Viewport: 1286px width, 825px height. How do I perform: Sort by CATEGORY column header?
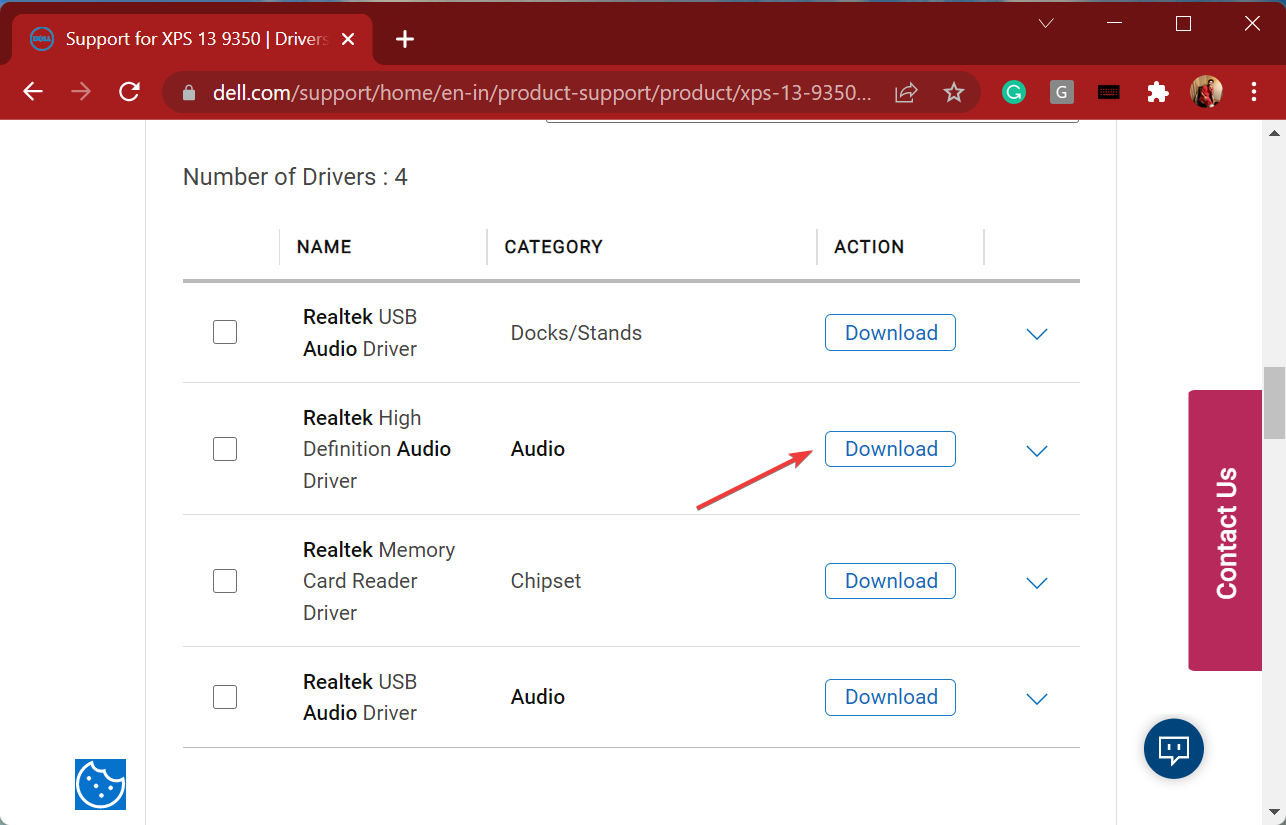pyautogui.click(x=553, y=247)
